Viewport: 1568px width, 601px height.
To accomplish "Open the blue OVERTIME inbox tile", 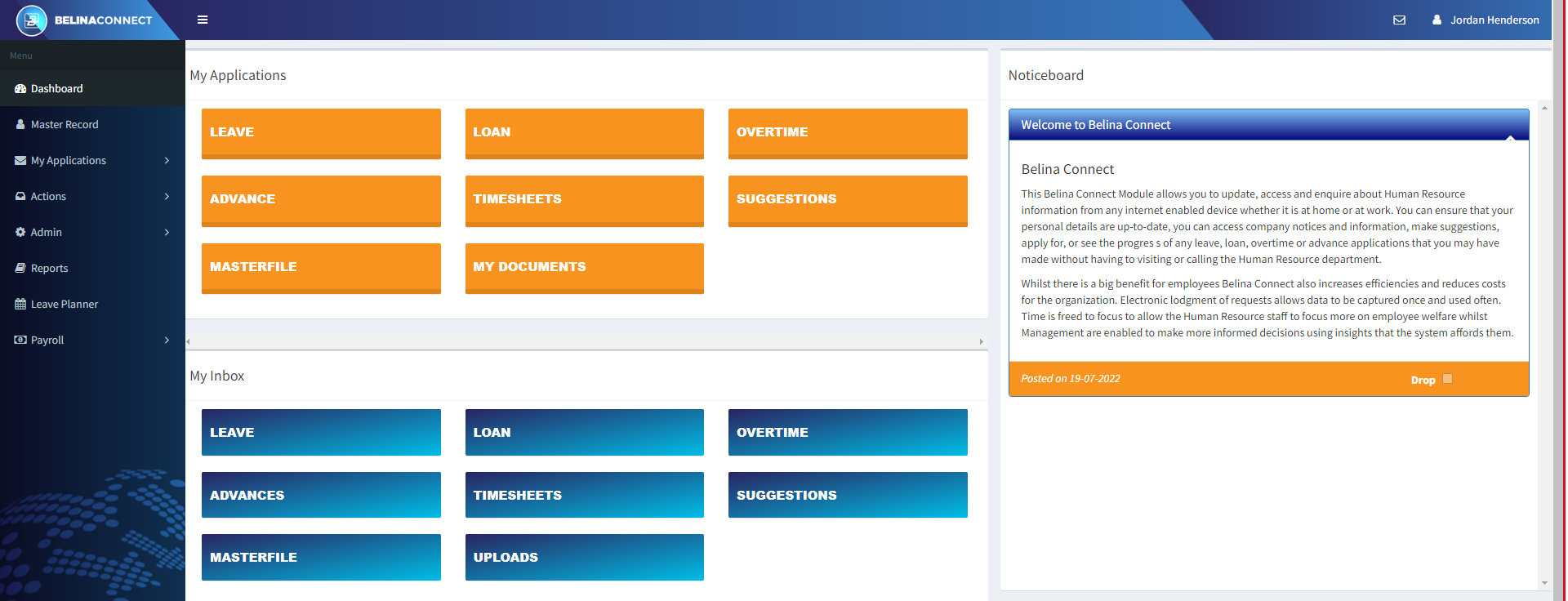I will pos(848,432).
